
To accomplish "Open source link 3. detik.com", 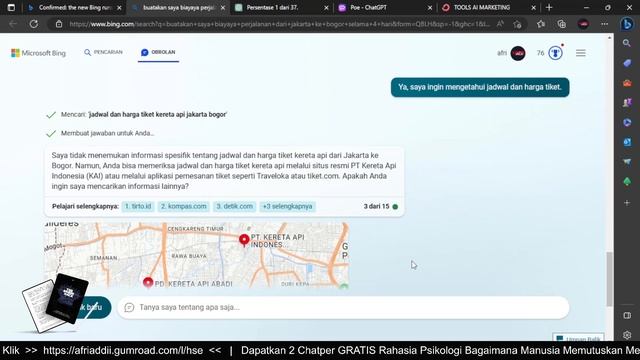I will pos(234,207).
